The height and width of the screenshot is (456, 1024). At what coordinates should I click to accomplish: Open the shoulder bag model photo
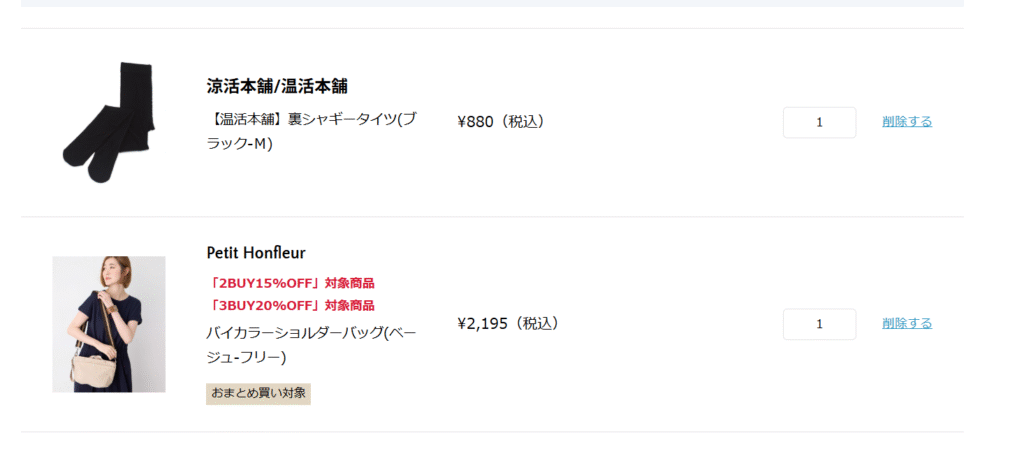pyautogui.click(x=109, y=324)
